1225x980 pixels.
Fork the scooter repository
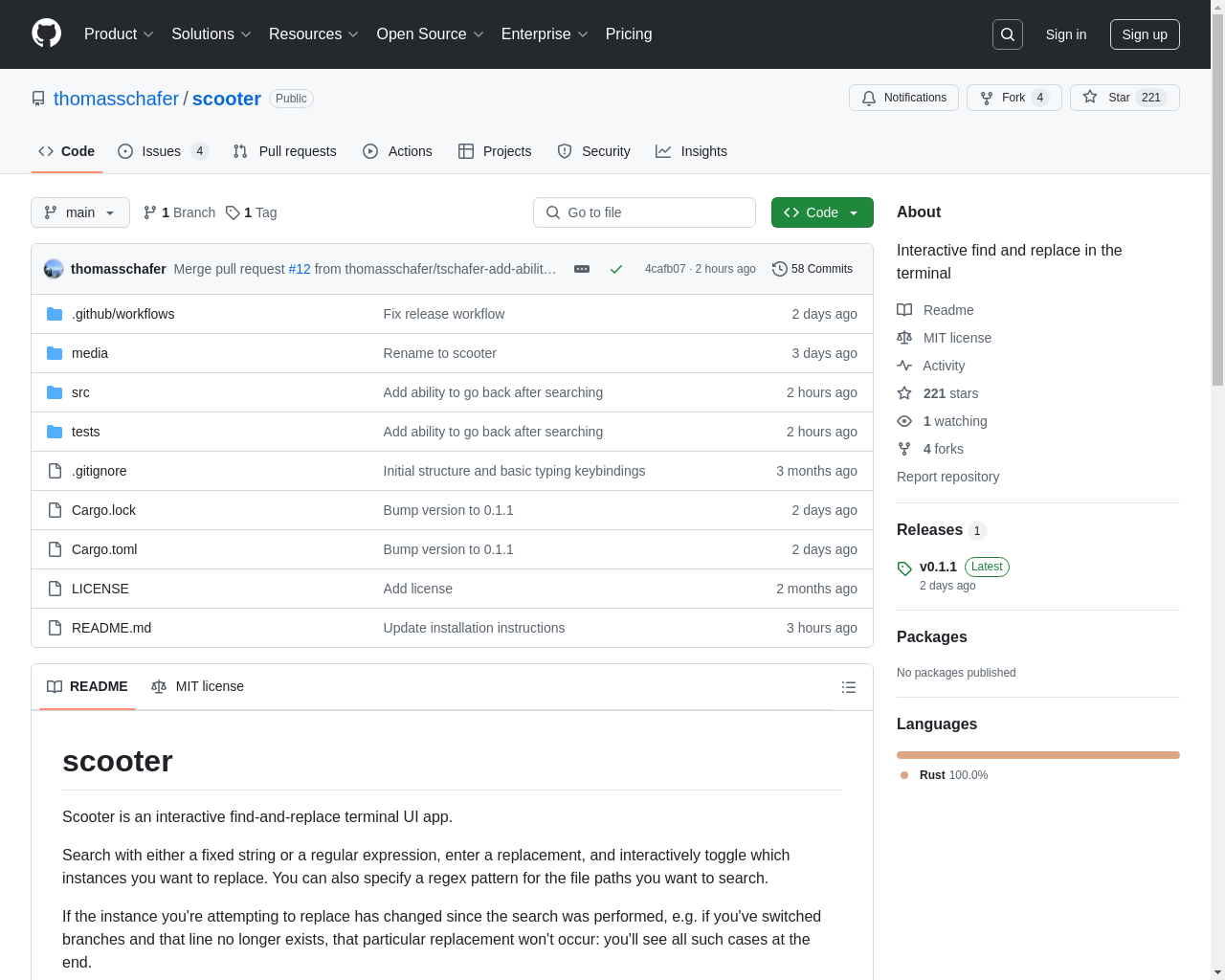pos(1013,98)
